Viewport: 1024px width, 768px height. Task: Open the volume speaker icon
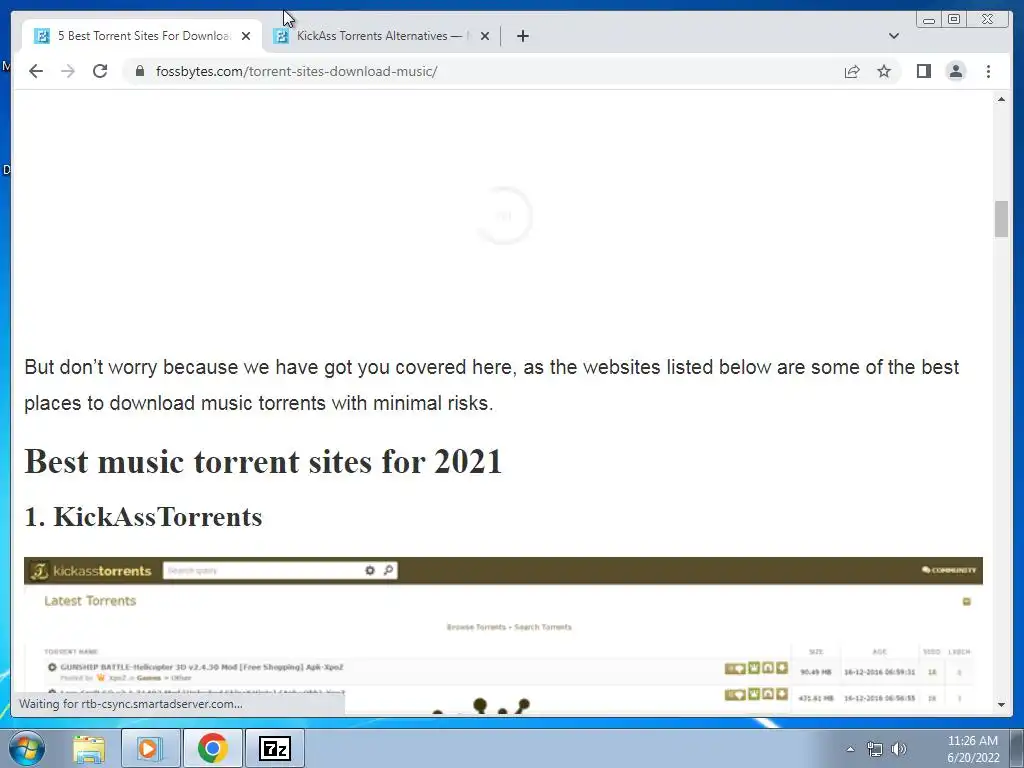coord(899,749)
